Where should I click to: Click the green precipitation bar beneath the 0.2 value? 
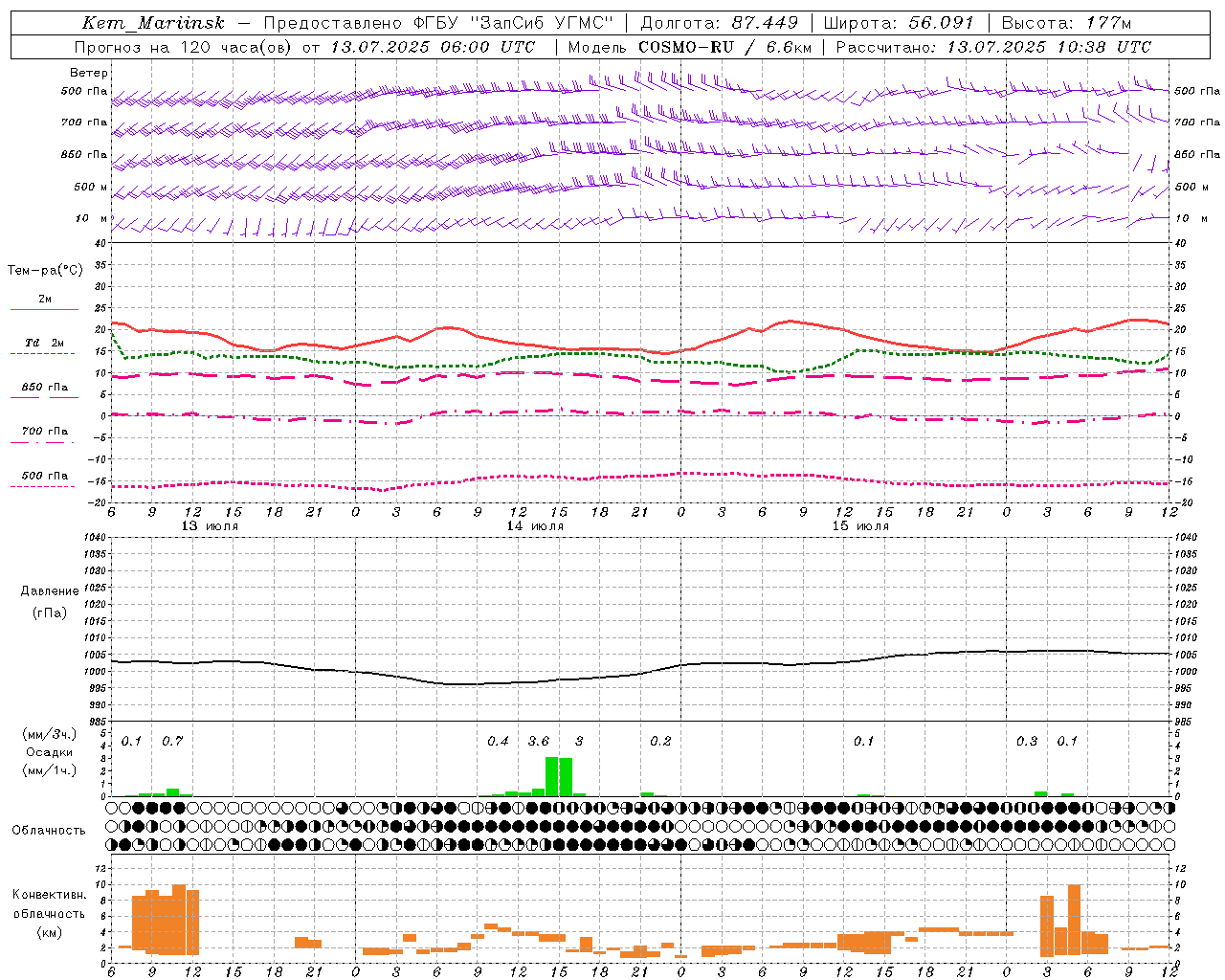click(647, 794)
